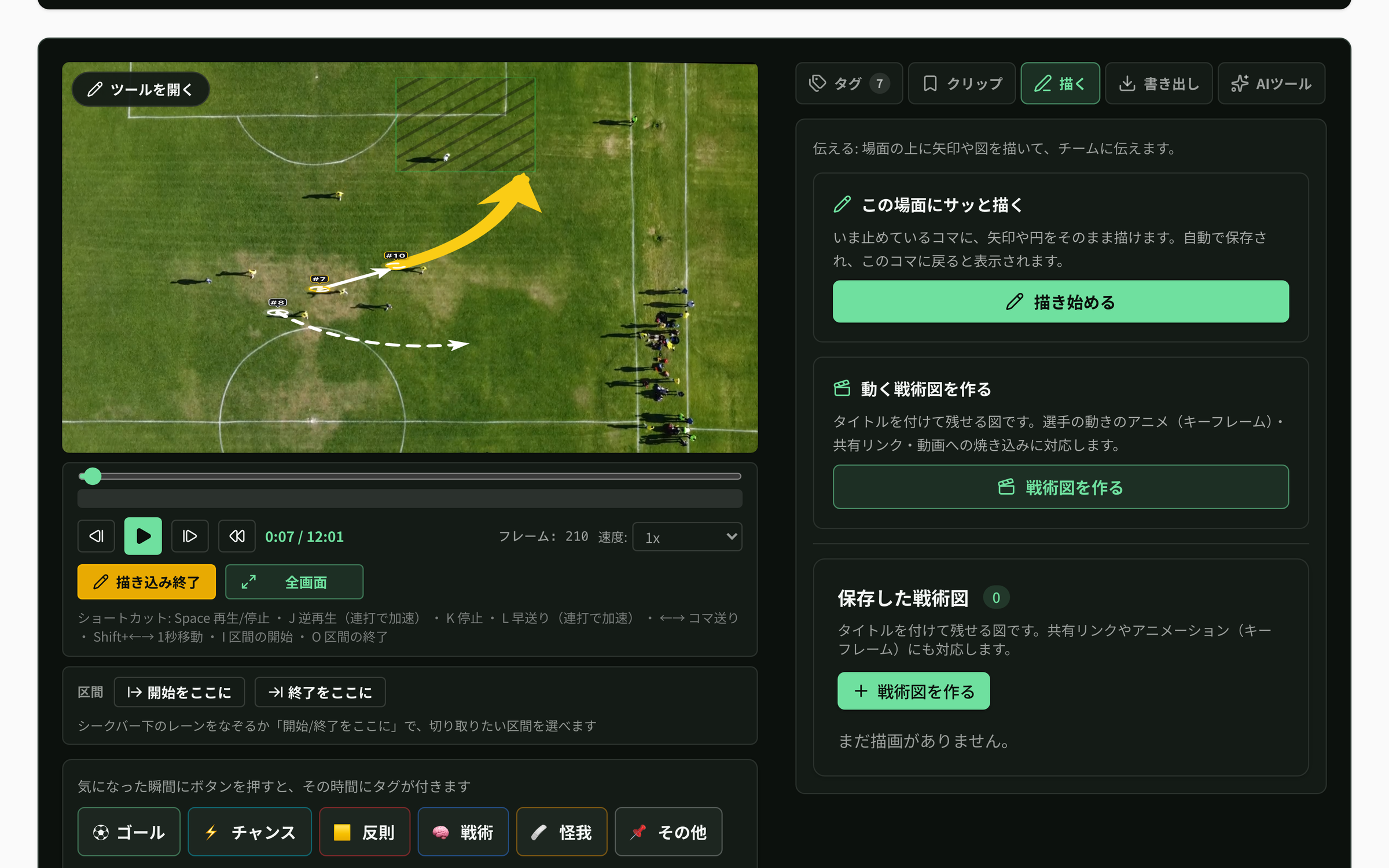Open the 速度 1x speed dropdown

pos(688,537)
